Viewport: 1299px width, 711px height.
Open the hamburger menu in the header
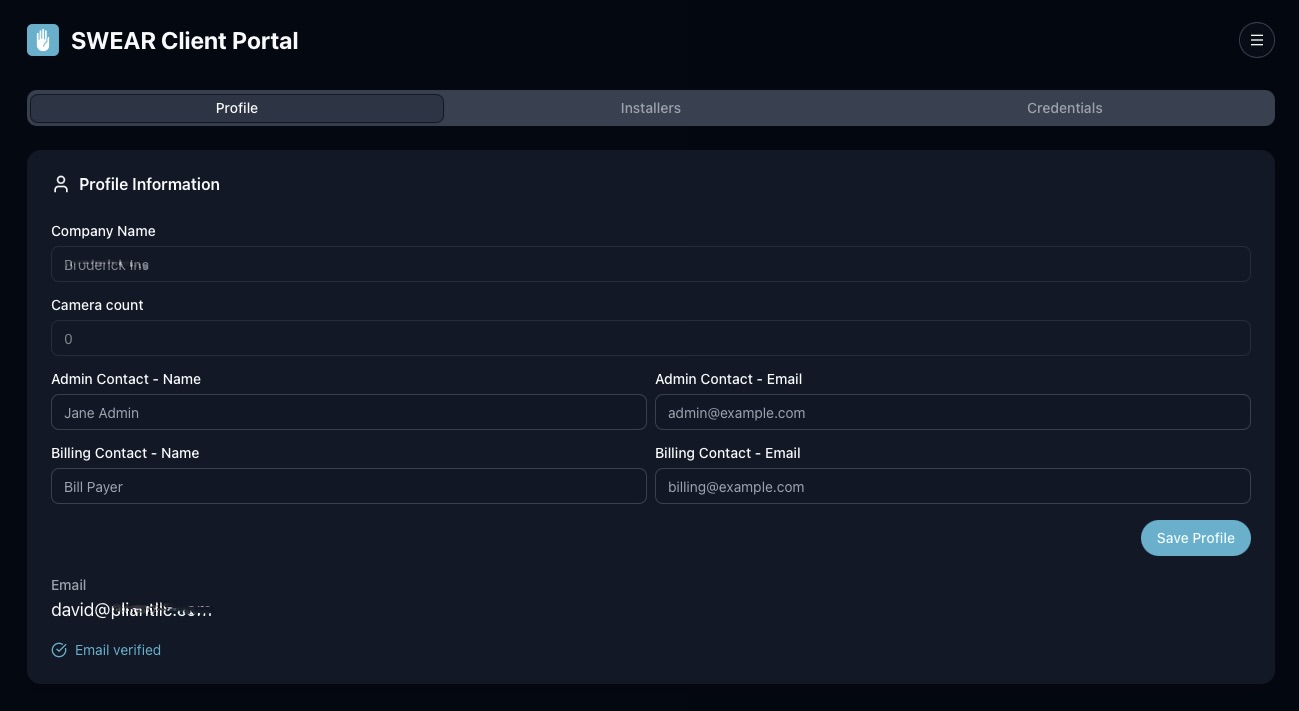click(1256, 40)
